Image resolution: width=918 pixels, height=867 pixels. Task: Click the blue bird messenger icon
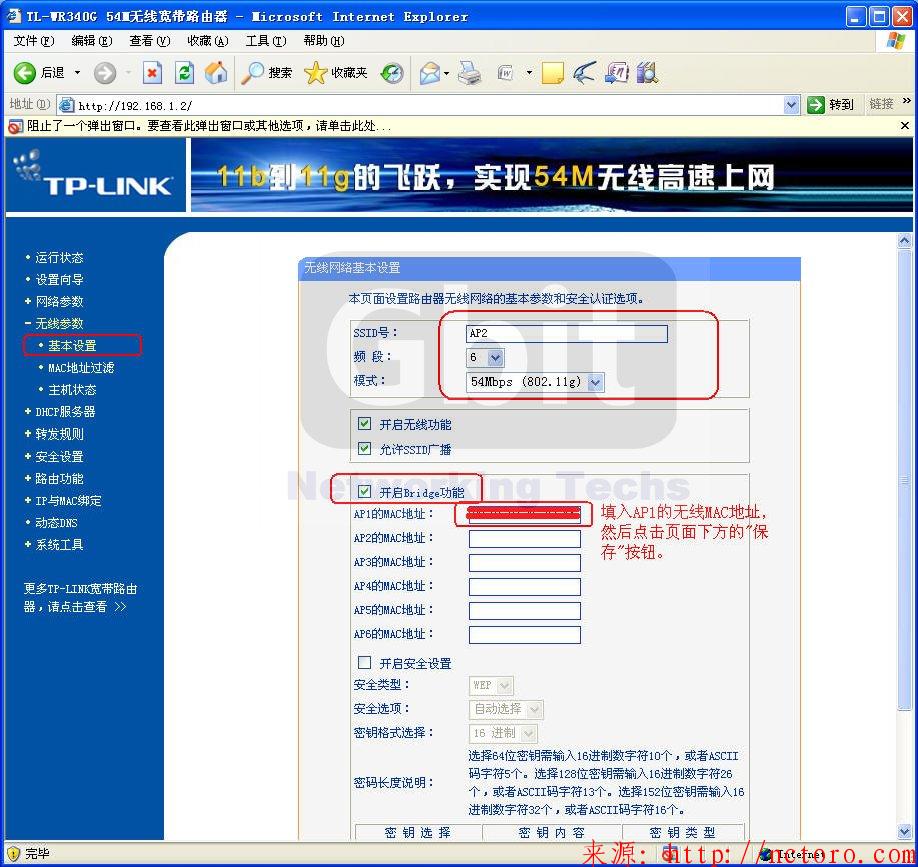coord(584,73)
